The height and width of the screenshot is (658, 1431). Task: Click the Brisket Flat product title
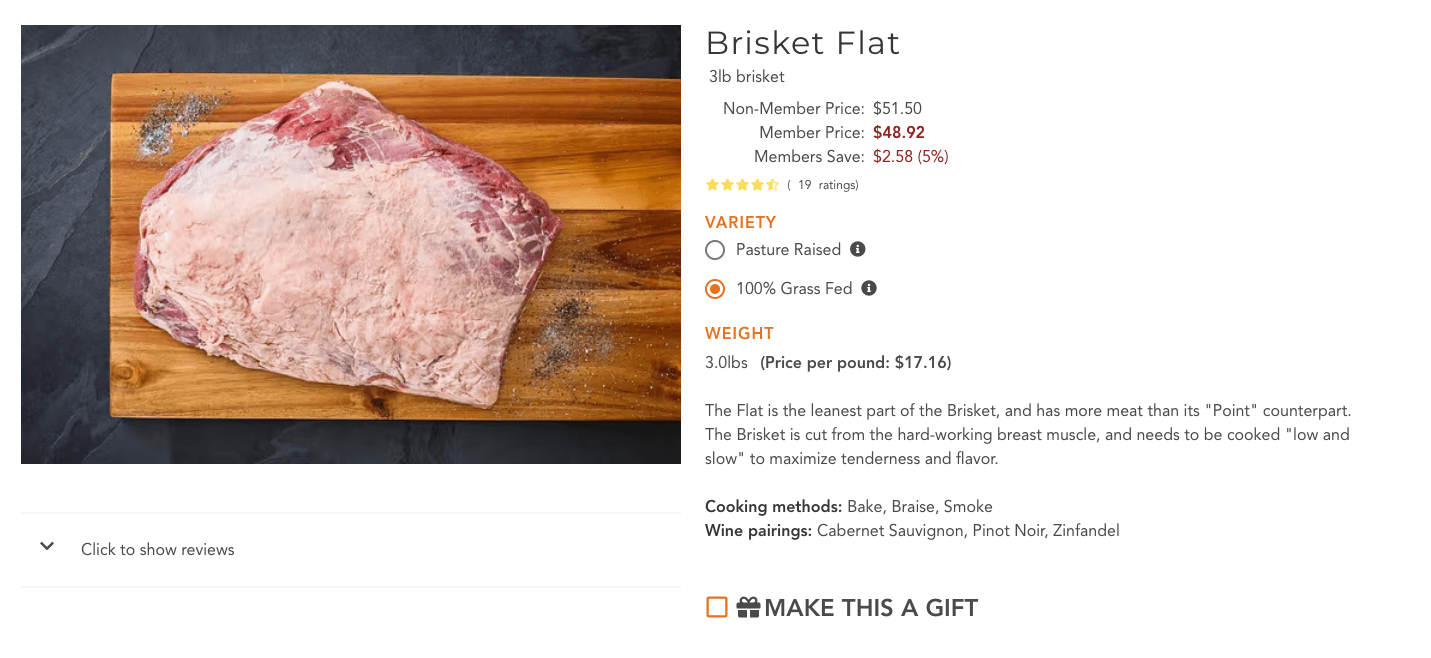(802, 42)
